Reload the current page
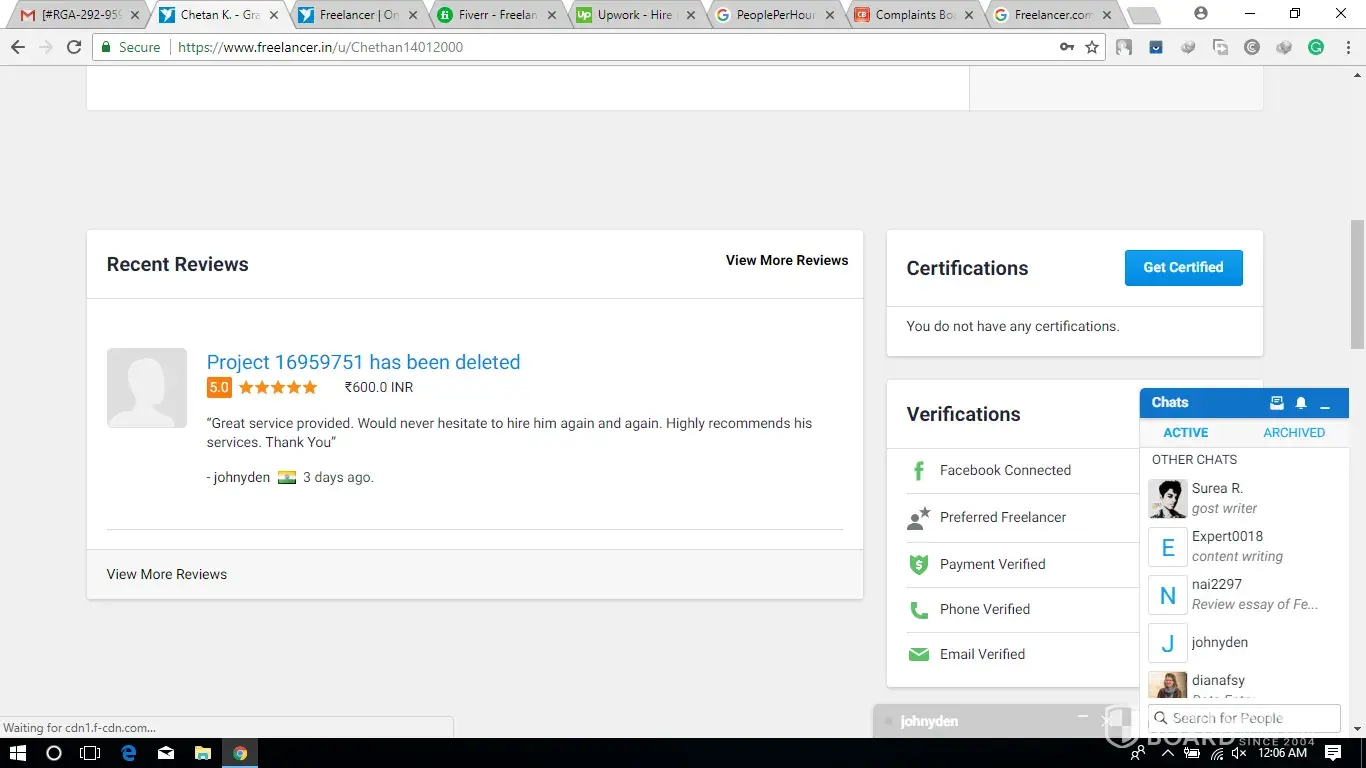1366x768 pixels. [x=73, y=47]
